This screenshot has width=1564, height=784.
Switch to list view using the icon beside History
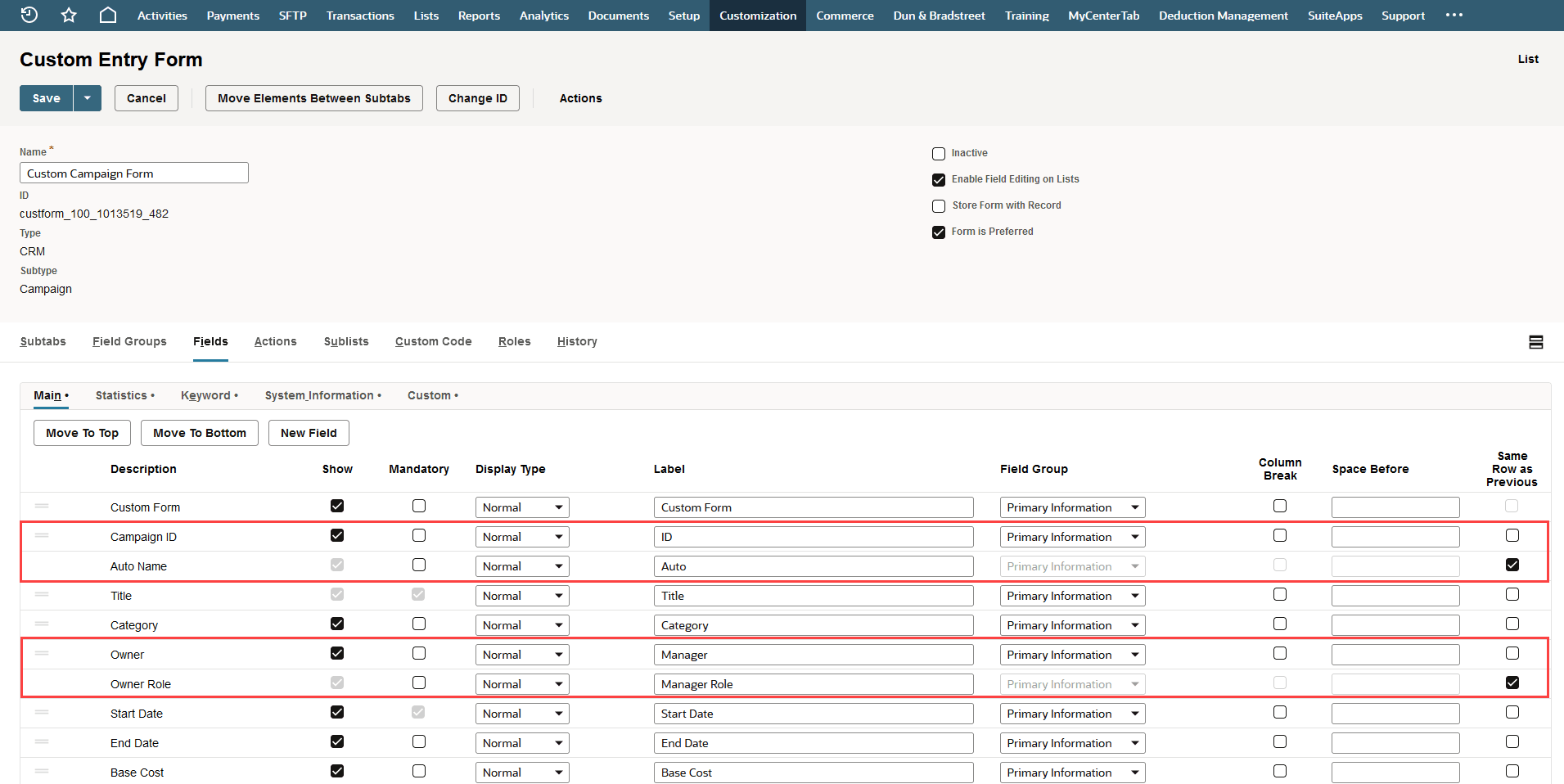tap(1536, 341)
